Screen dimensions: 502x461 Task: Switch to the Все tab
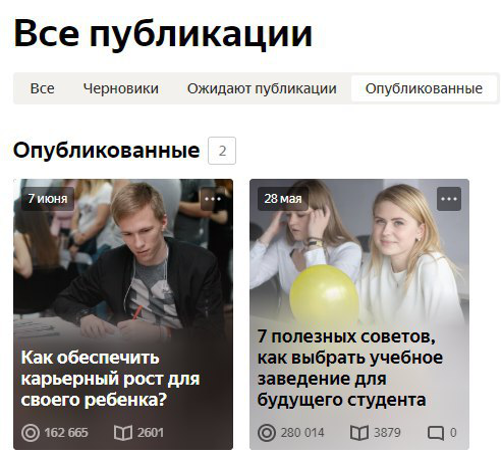click(x=42, y=88)
